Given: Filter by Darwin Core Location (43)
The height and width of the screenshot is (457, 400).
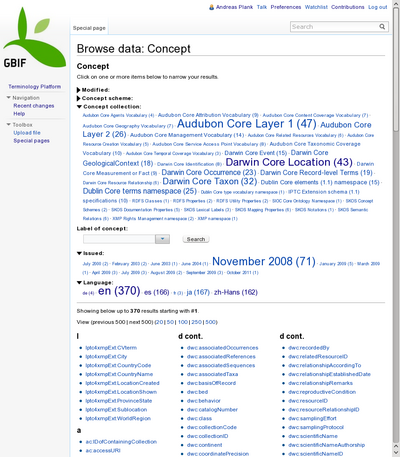Looking at the screenshot, I should 289,162.
